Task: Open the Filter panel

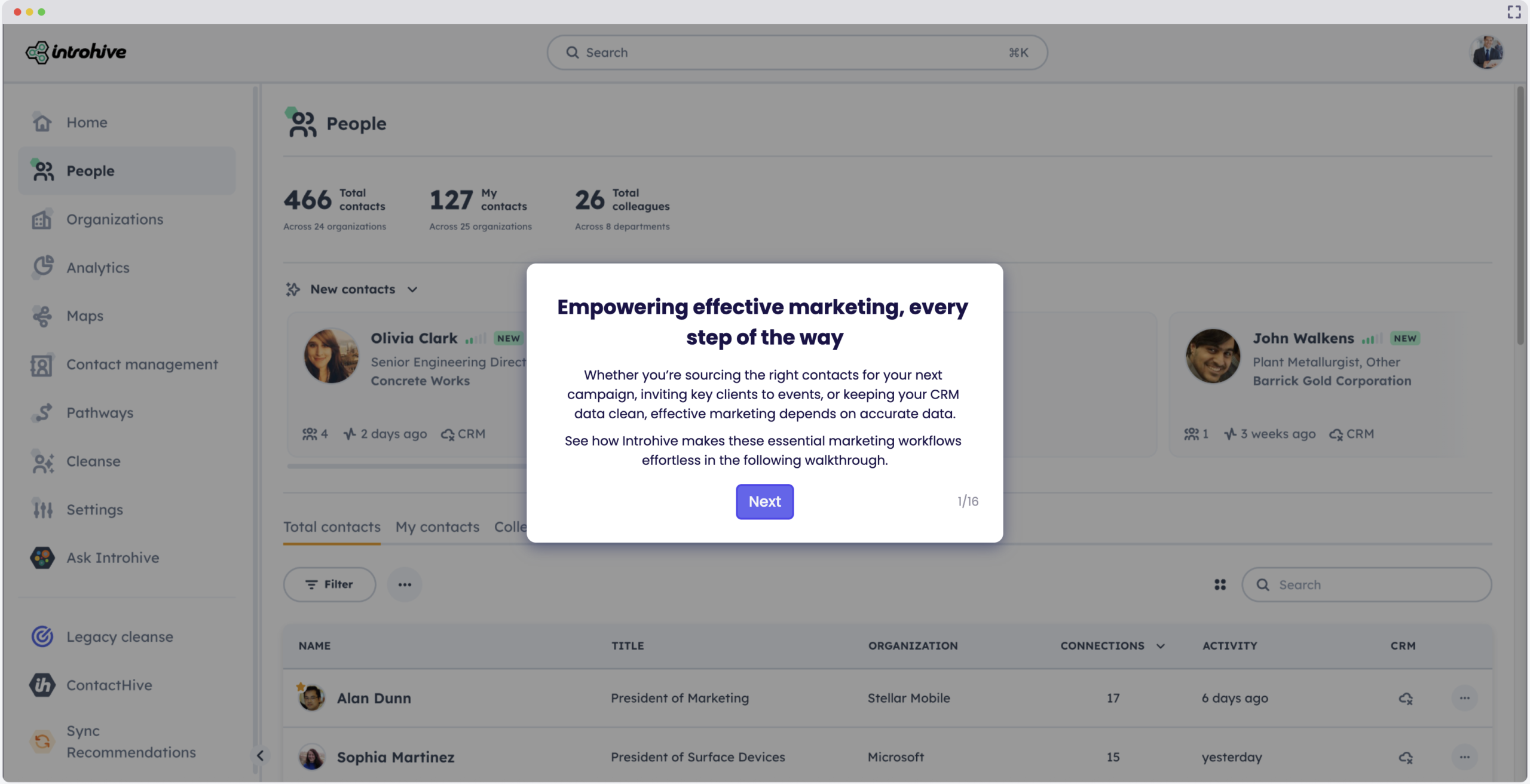Action: 329,584
